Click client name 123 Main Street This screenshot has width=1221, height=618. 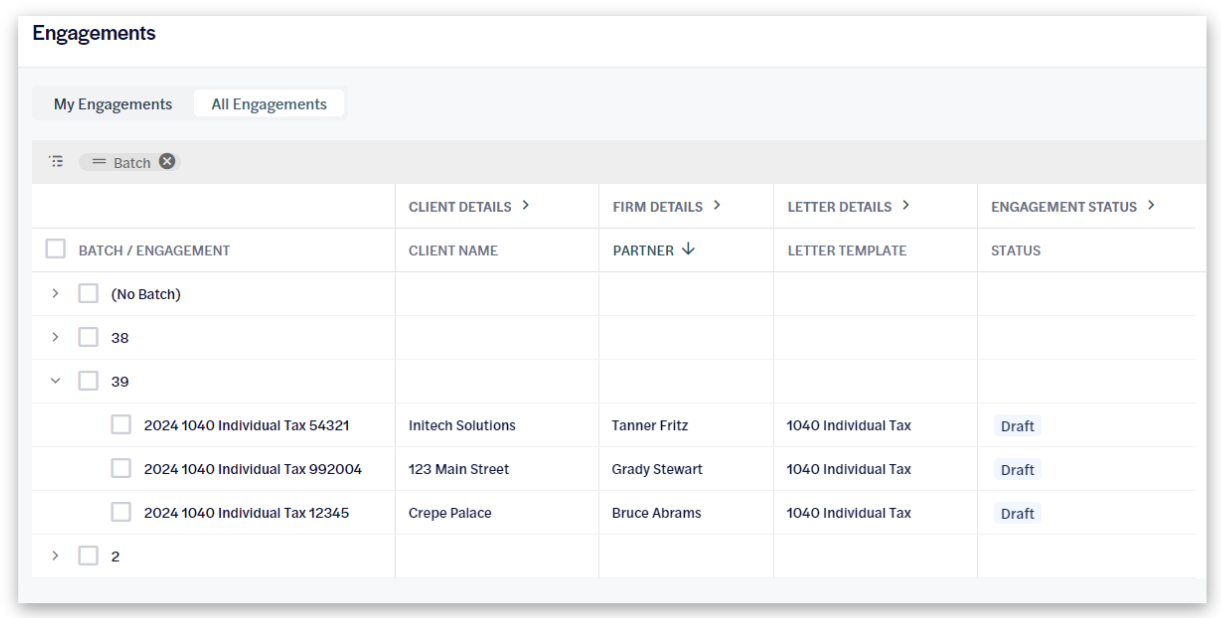coord(459,469)
